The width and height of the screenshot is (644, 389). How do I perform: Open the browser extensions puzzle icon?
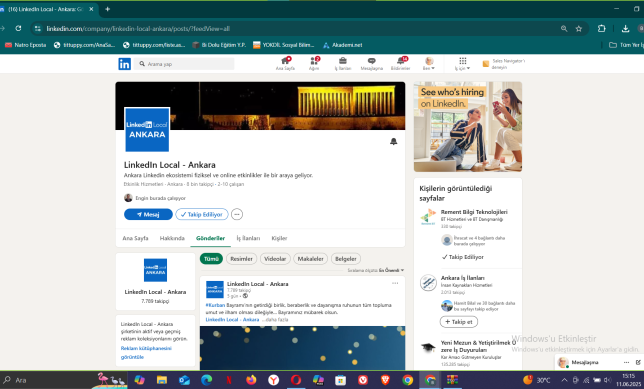[602, 29]
